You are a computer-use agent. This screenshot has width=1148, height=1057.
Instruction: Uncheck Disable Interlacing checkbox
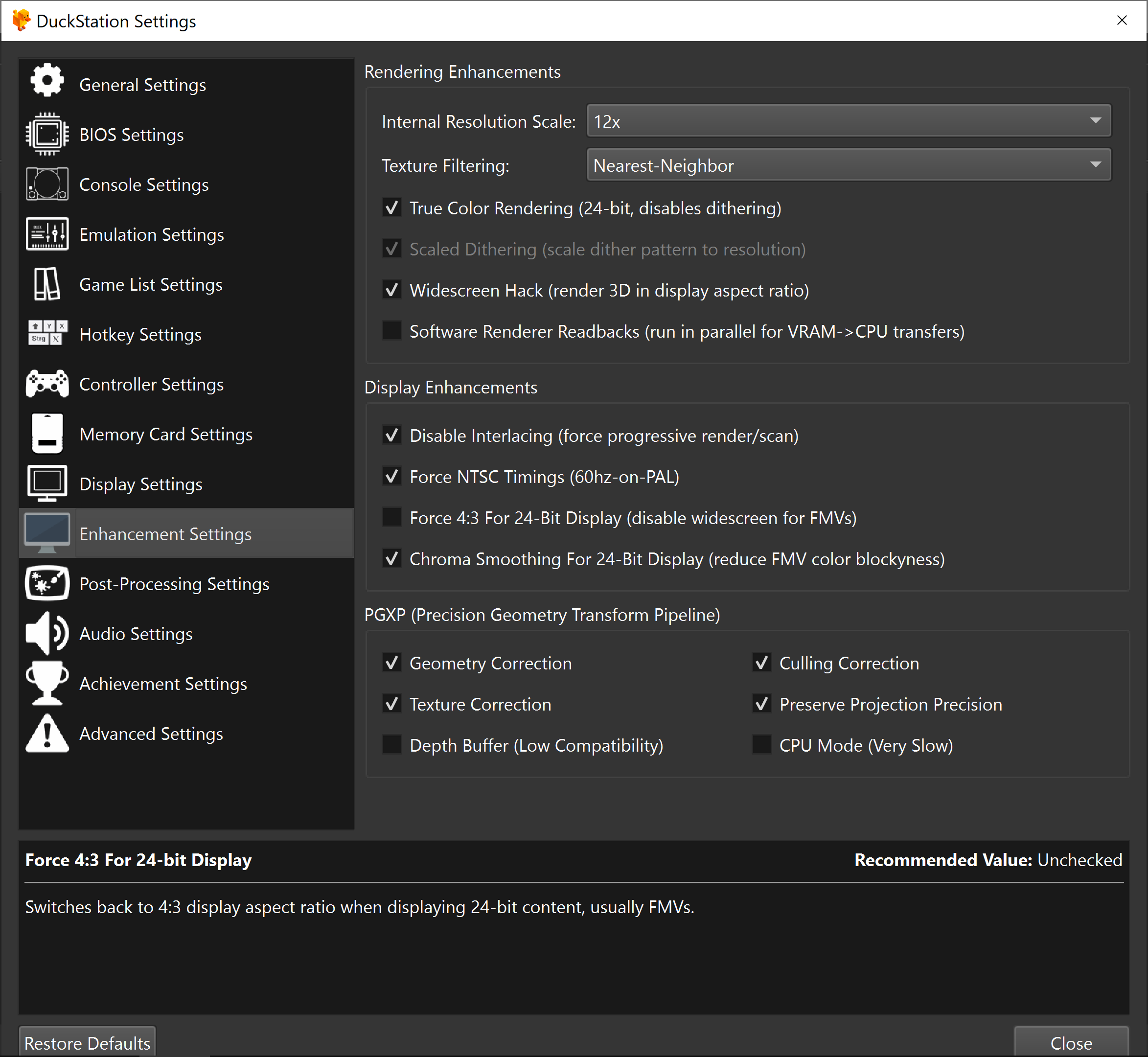[x=392, y=435]
